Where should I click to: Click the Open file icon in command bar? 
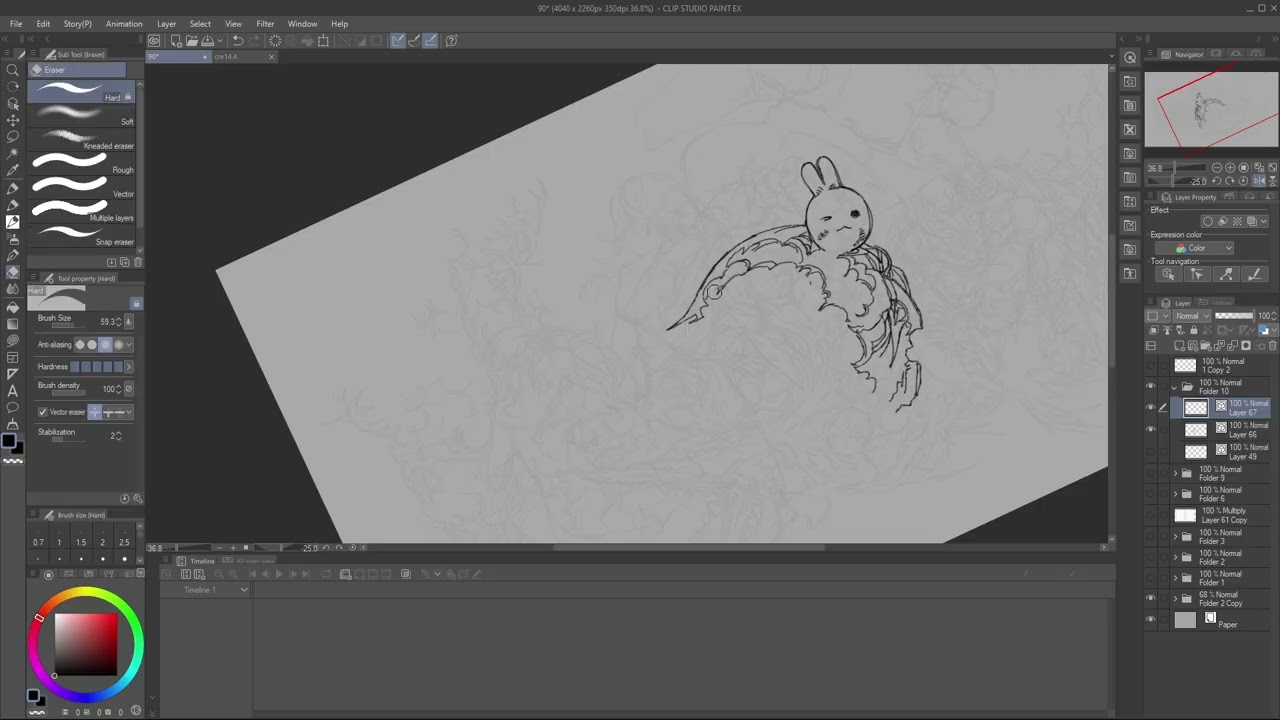(191, 41)
